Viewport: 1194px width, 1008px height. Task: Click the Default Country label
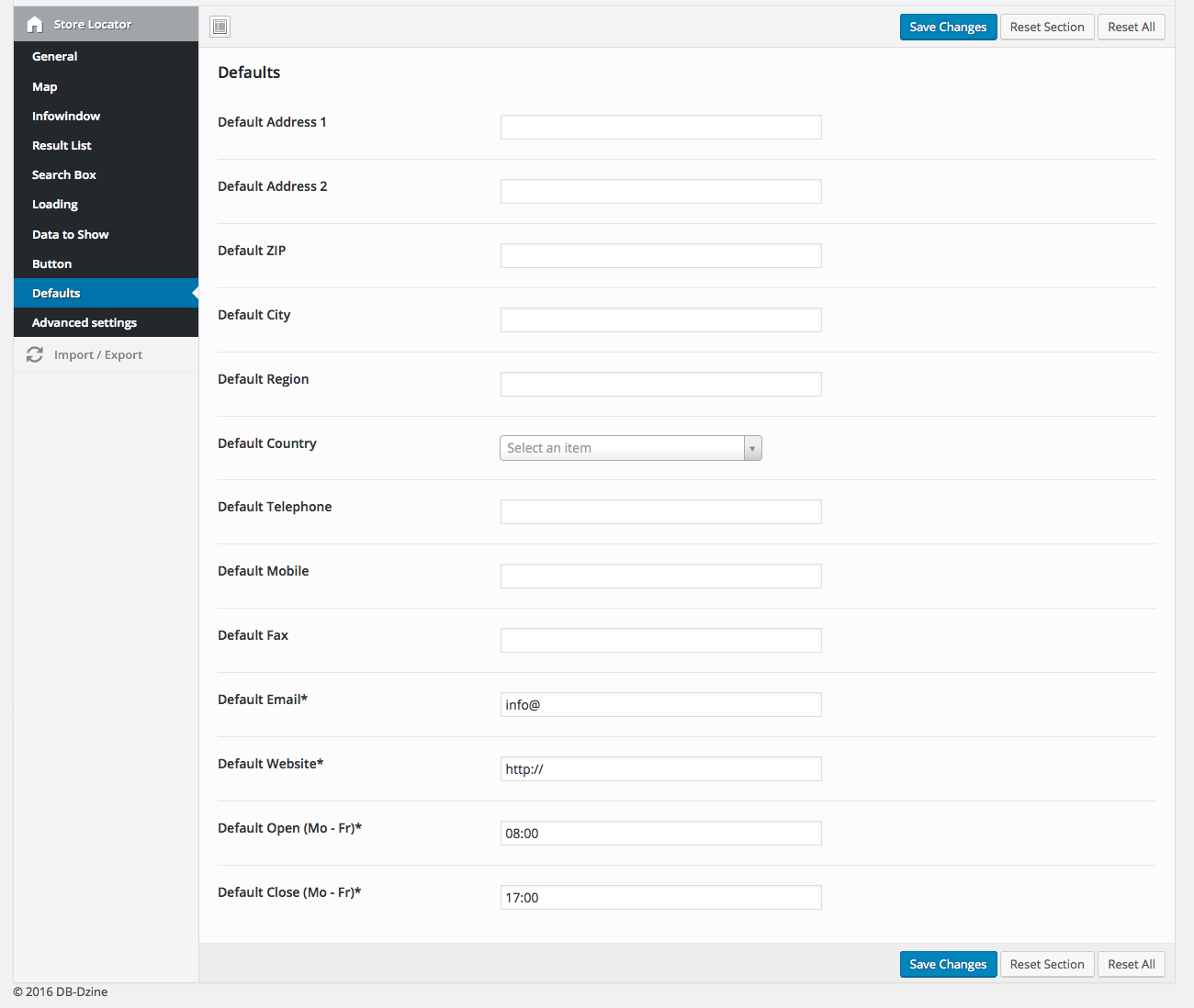click(x=267, y=443)
